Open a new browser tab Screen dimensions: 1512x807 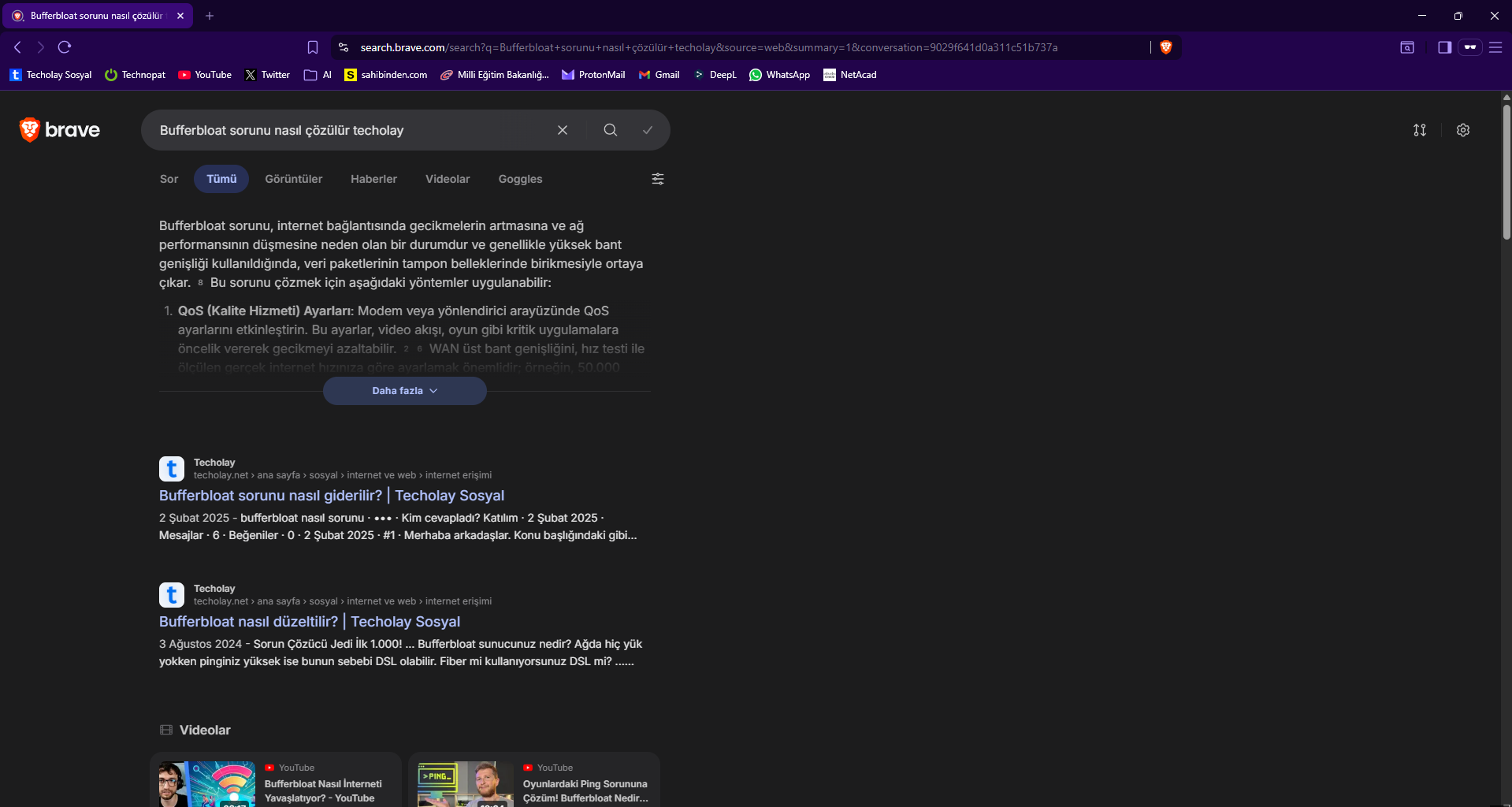point(210,16)
